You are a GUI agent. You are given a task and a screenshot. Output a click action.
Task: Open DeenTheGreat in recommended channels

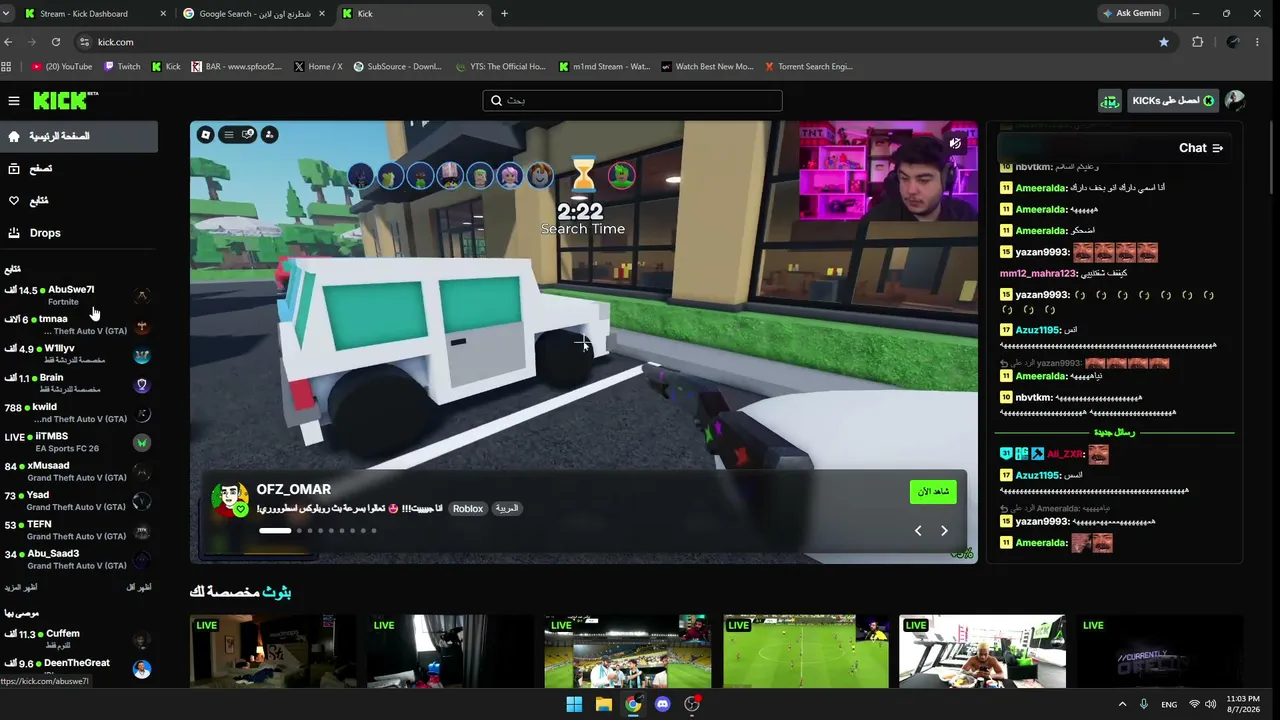tap(78, 668)
